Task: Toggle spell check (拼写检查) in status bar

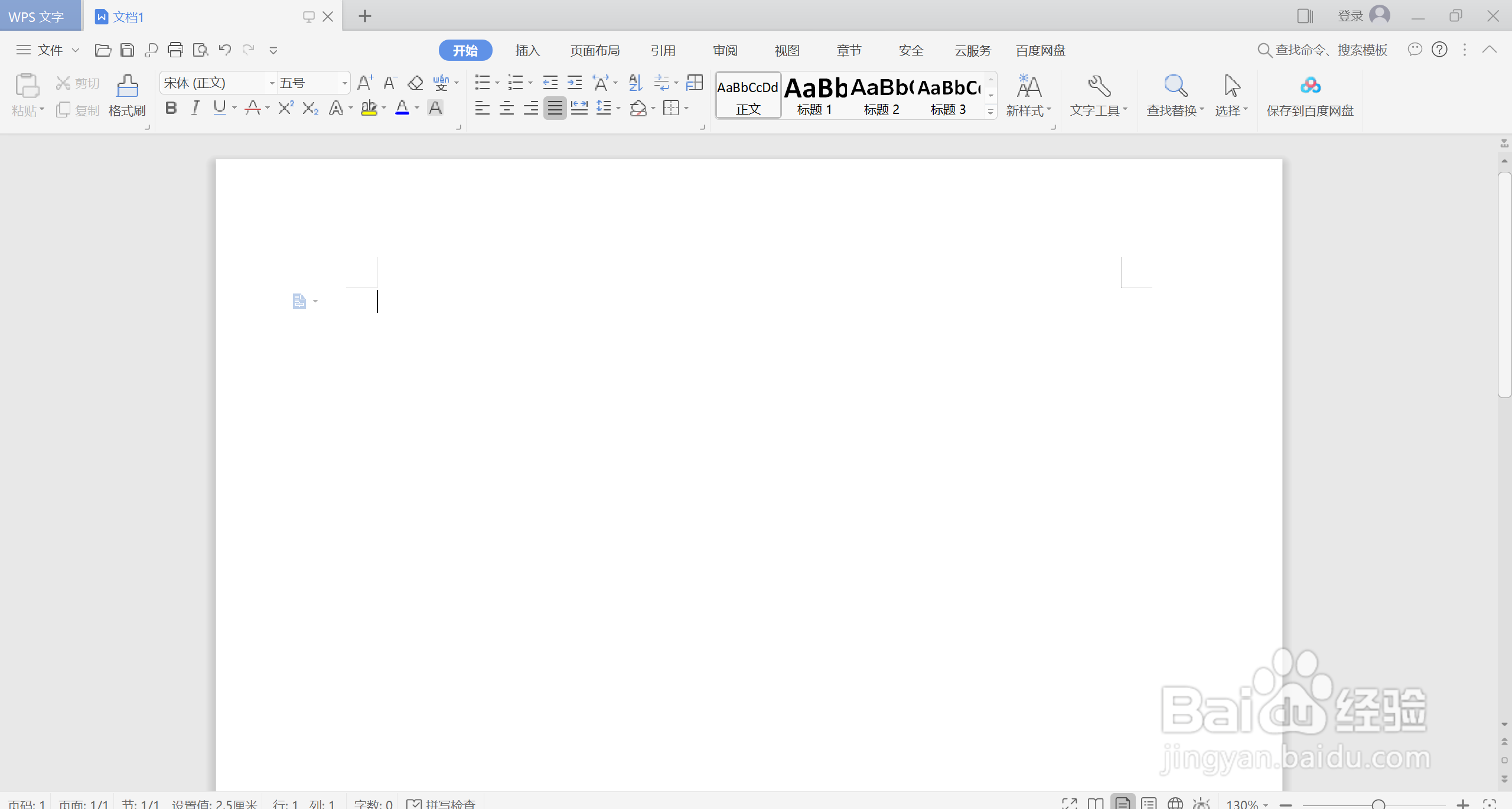Action: 441,803
